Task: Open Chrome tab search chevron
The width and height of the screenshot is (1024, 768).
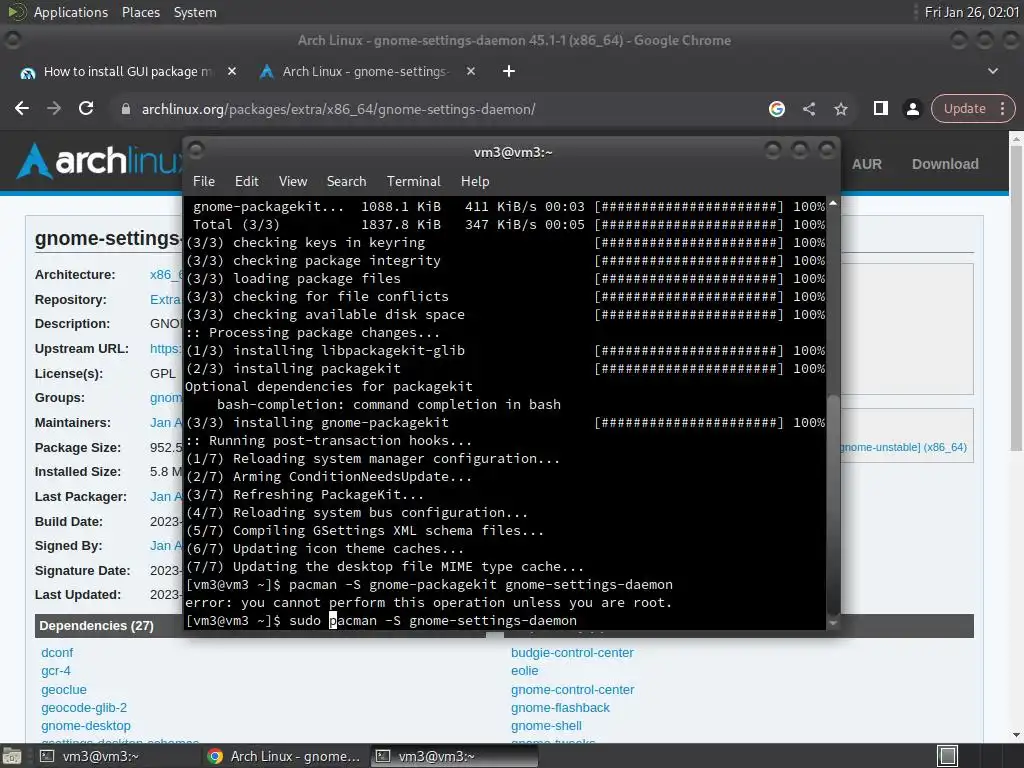Action: [x=993, y=71]
